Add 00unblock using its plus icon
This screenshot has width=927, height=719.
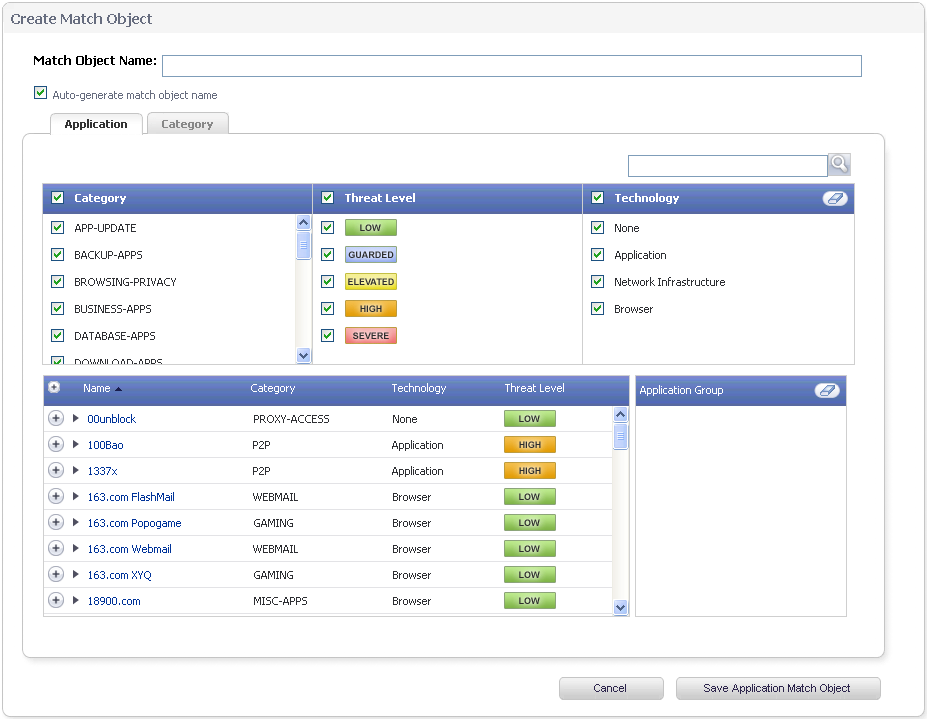coord(56,419)
